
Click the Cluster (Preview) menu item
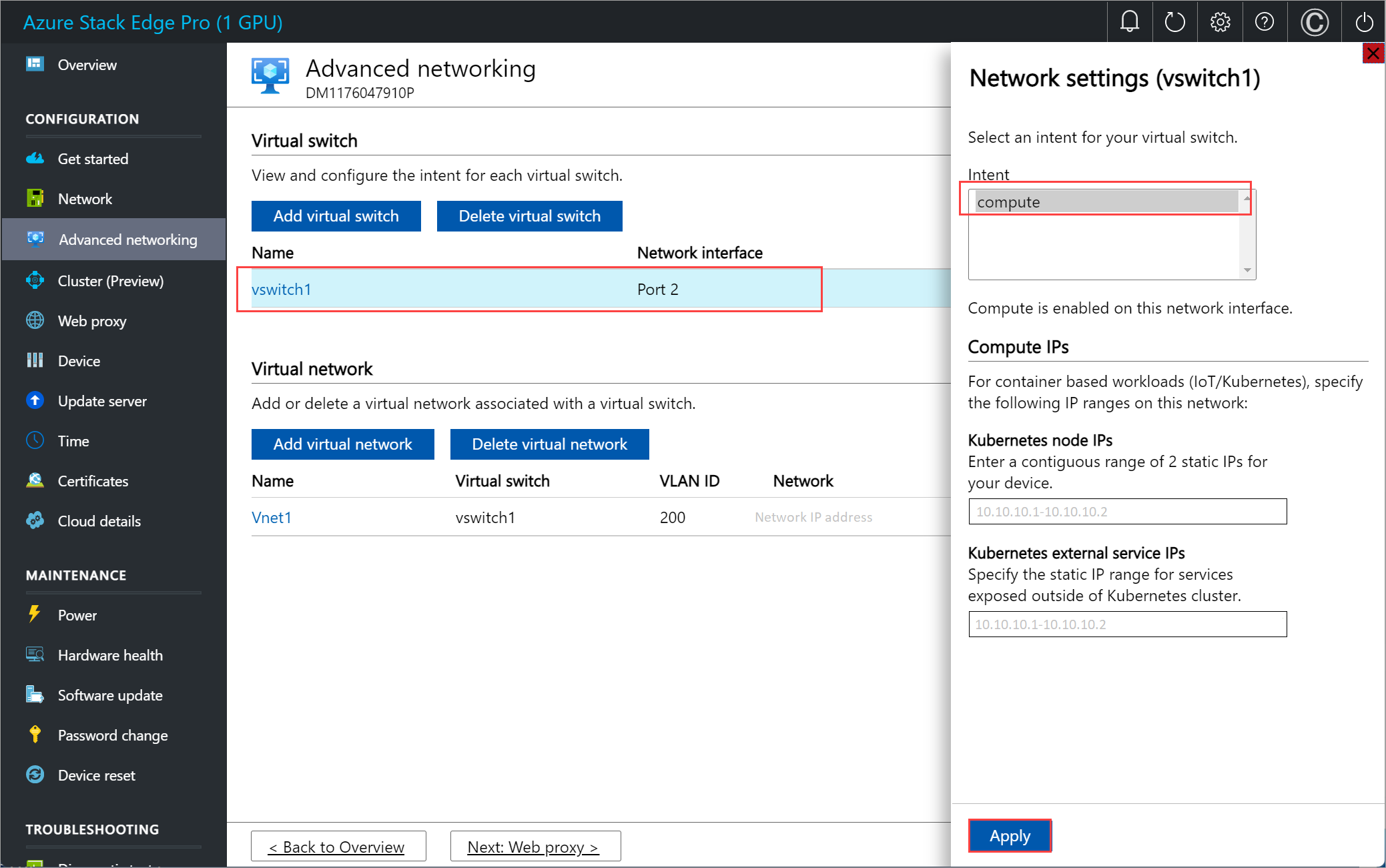pyautogui.click(x=111, y=280)
